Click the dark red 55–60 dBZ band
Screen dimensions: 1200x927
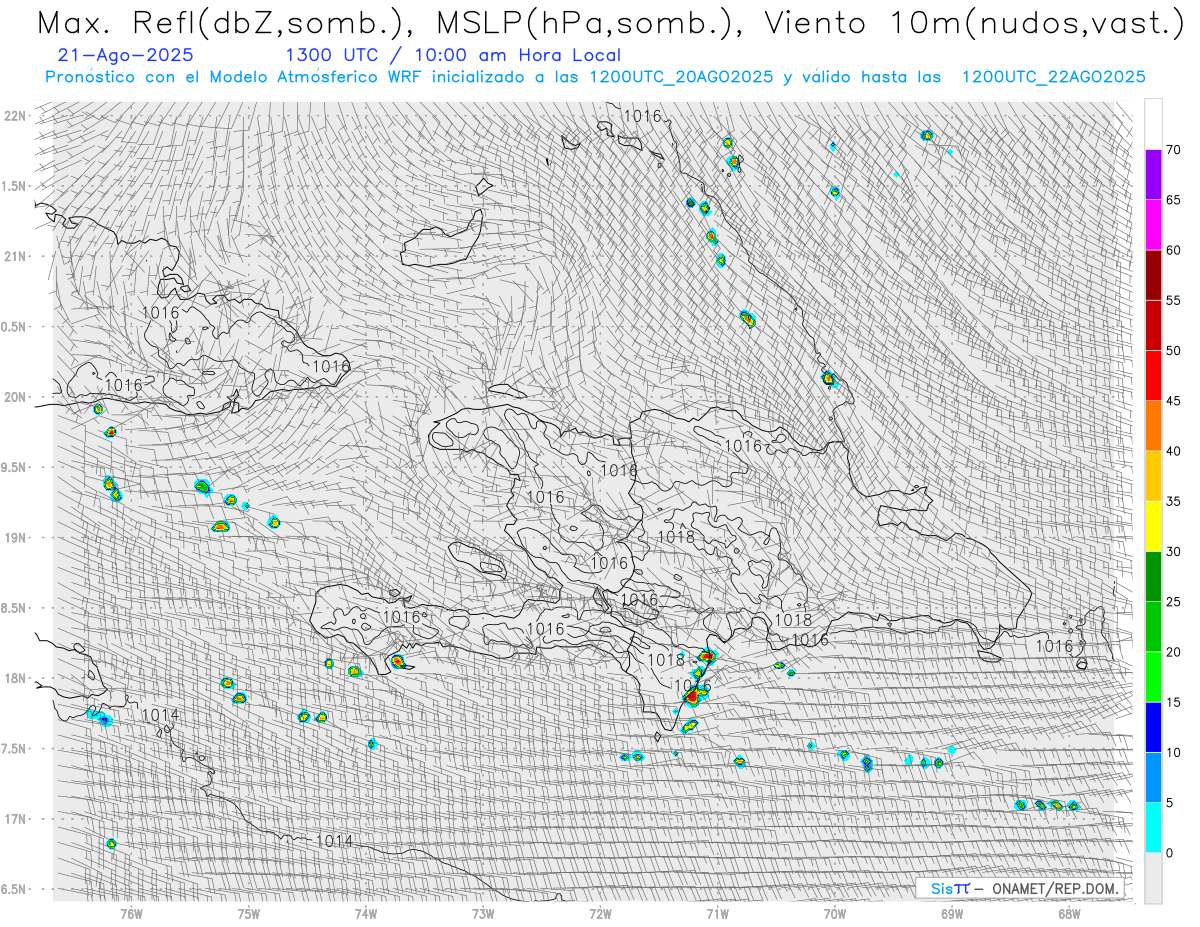click(x=1153, y=275)
